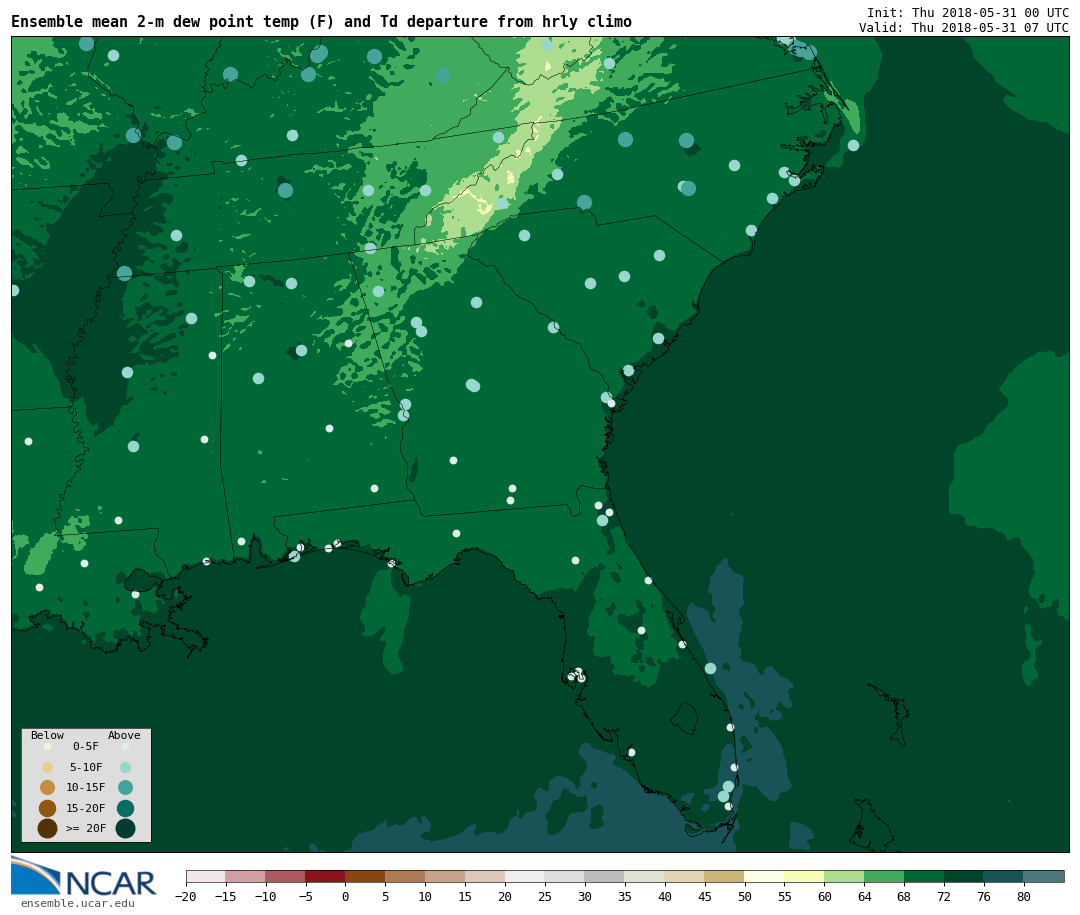Click the Below 10-15F orange-brown legend circle
The height and width of the screenshot is (915, 1080).
(x=48, y=788)
